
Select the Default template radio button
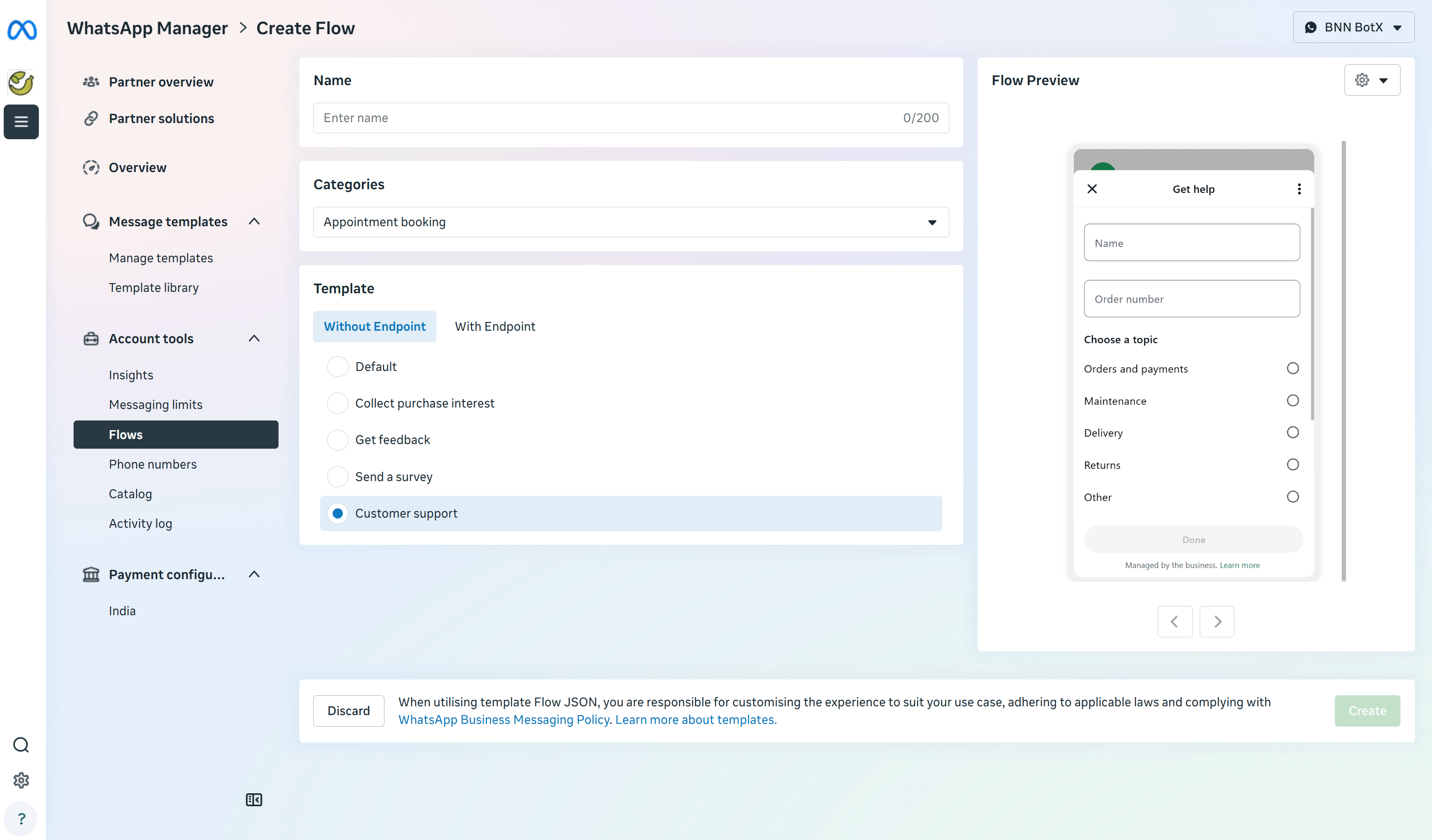(338, 366)
